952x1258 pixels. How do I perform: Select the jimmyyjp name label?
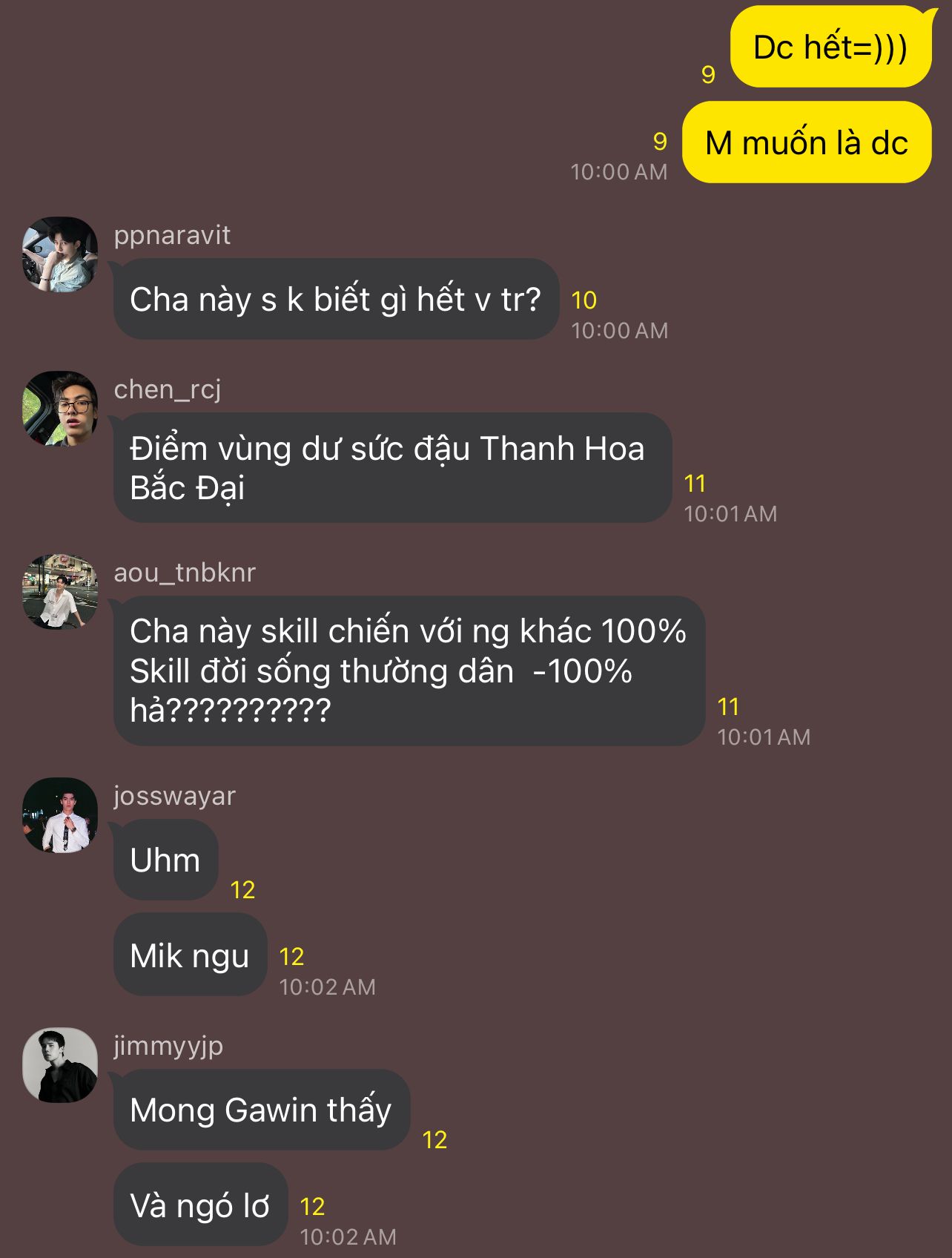[168, 1046]
